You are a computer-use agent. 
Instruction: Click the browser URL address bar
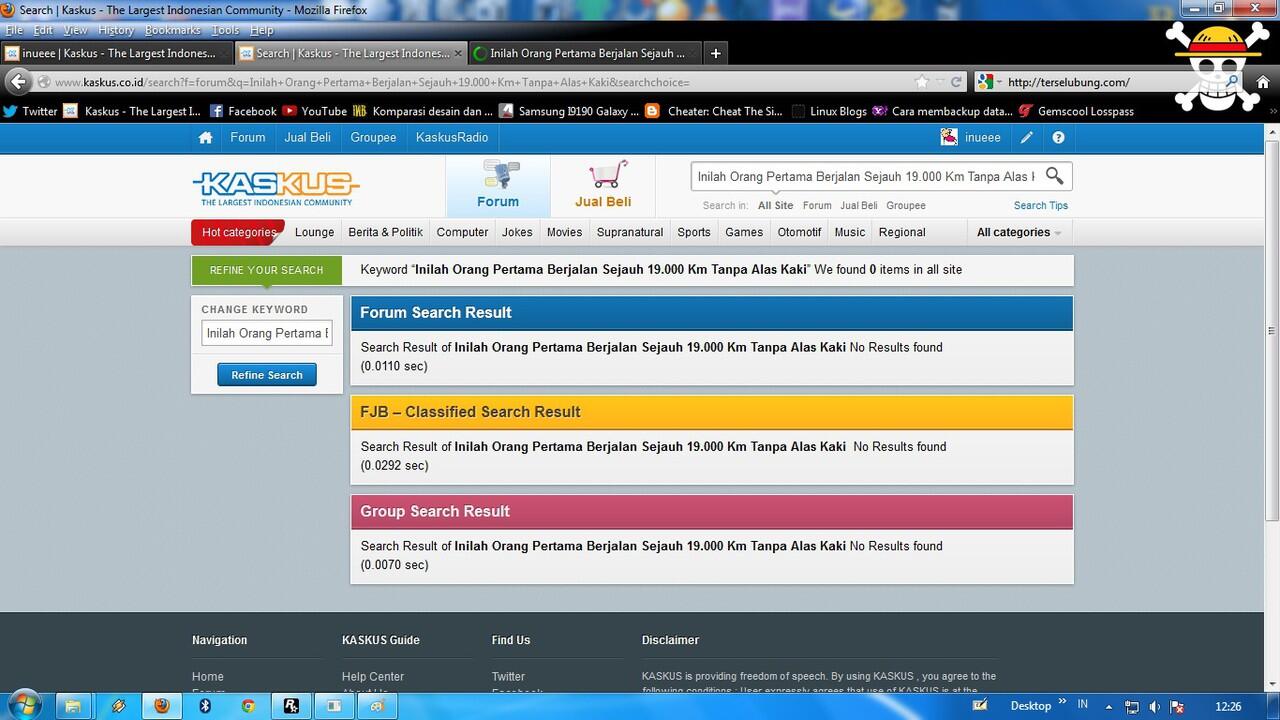tap(480, 82)
